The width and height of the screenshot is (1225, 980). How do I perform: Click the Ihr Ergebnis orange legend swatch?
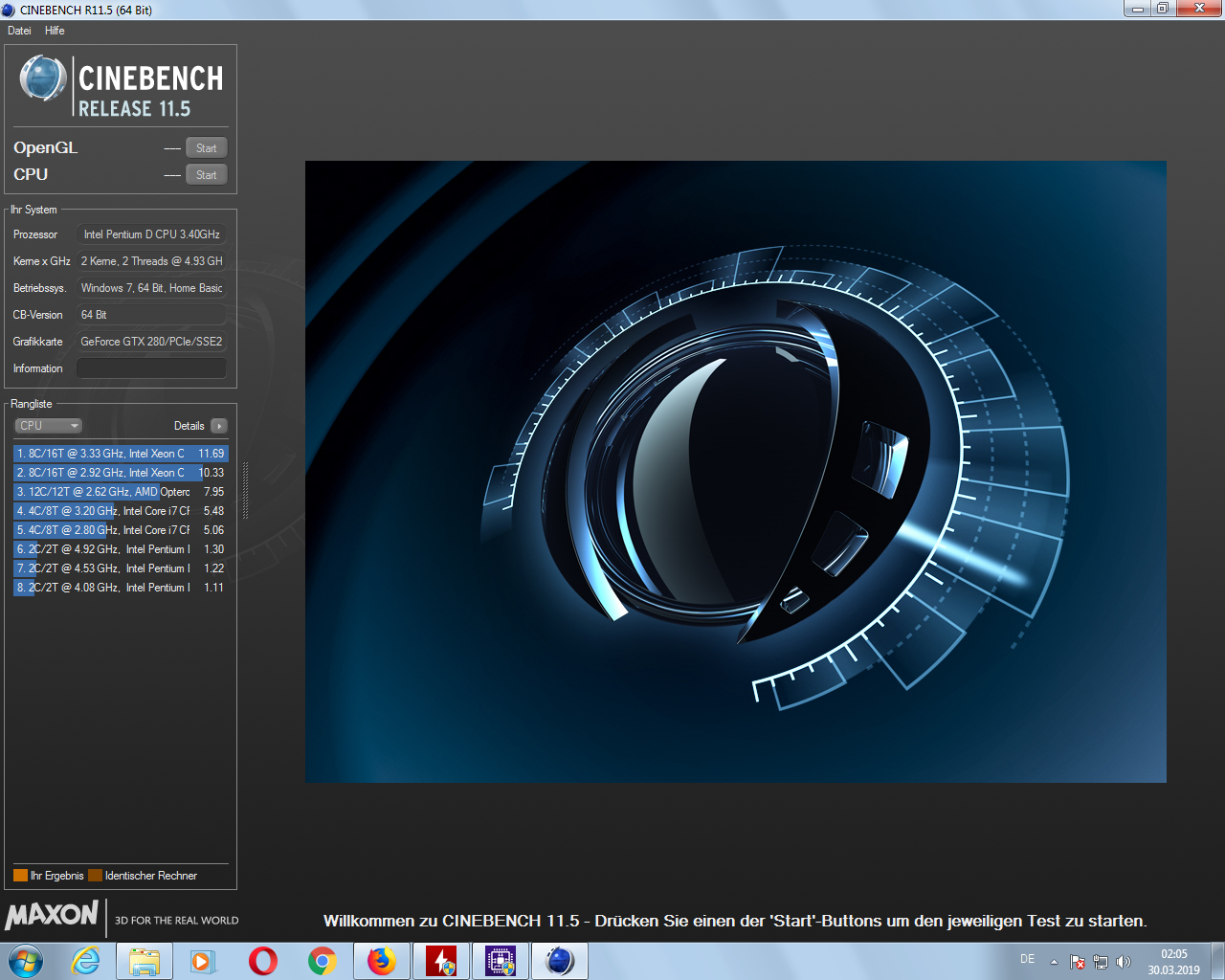coord(20,876)
